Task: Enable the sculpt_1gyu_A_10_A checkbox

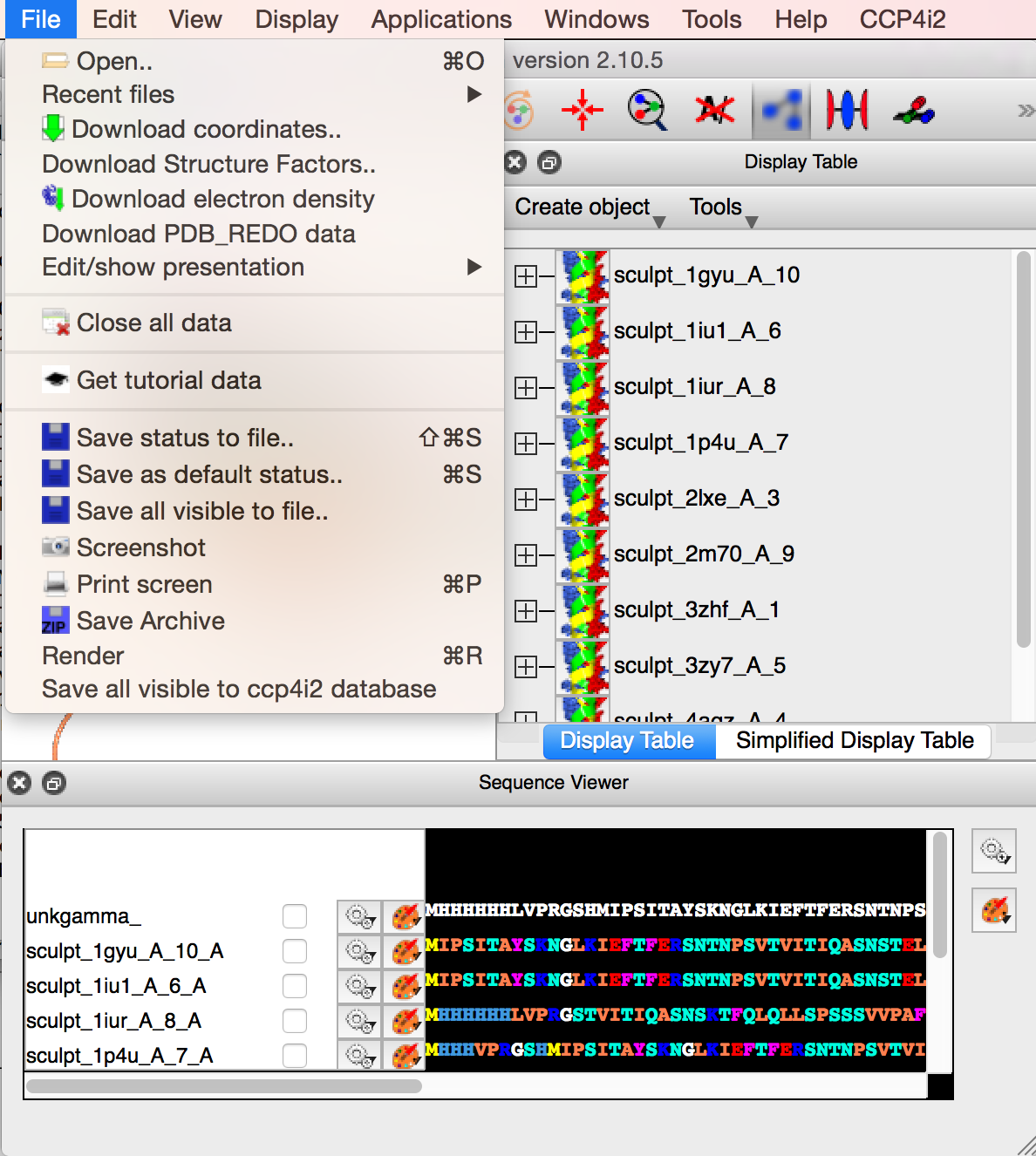Action: (x=295, y=951)
